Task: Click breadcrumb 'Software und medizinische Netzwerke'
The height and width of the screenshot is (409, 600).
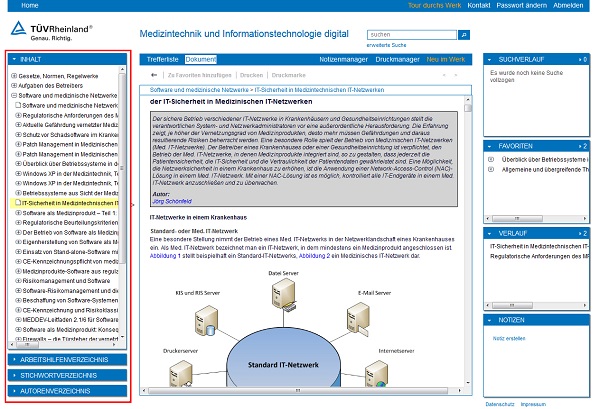Action: click(199, 90)
